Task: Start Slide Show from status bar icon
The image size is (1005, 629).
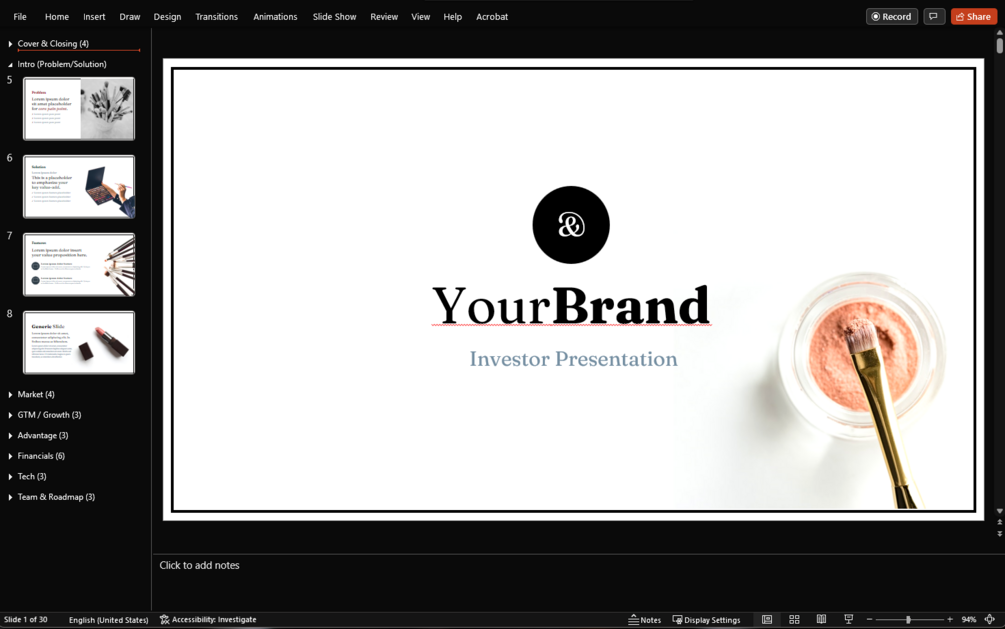Action: [849, 619]
